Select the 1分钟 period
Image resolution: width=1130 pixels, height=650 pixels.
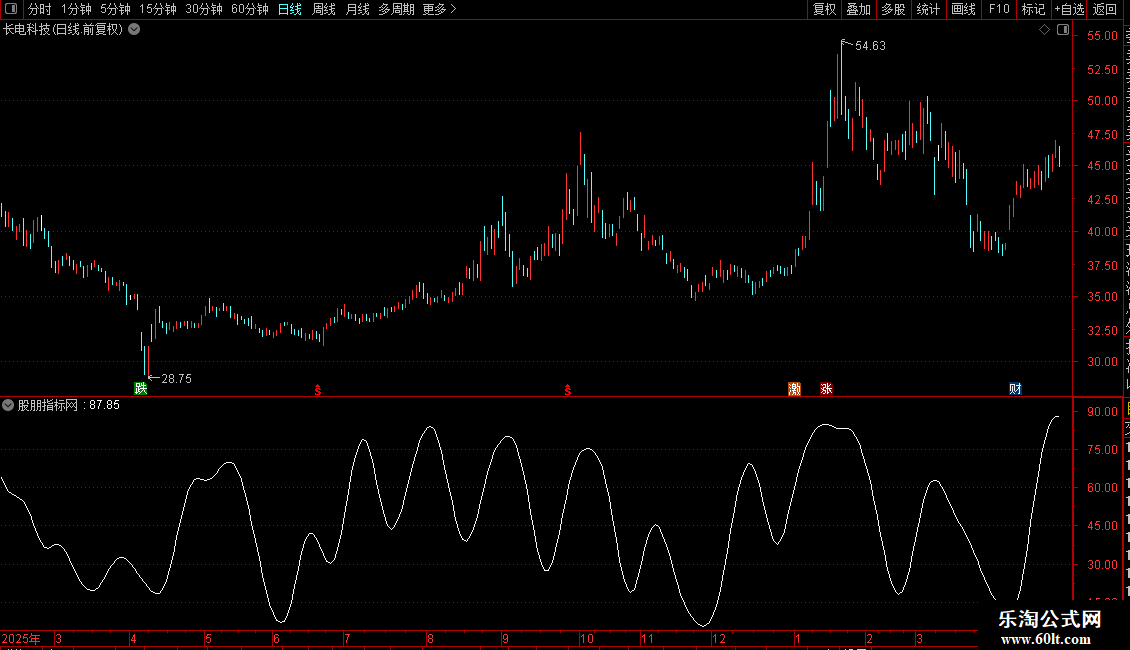76,9
